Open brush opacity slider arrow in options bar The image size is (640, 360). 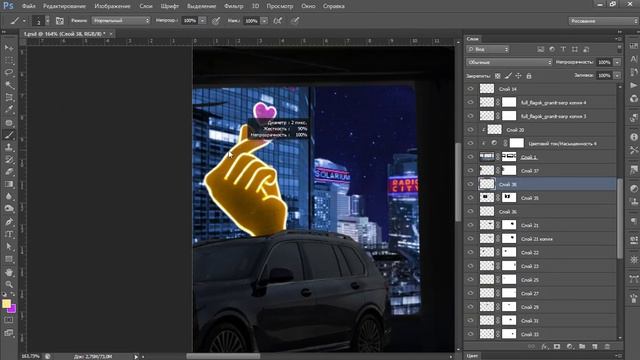[x=202, y=20]
